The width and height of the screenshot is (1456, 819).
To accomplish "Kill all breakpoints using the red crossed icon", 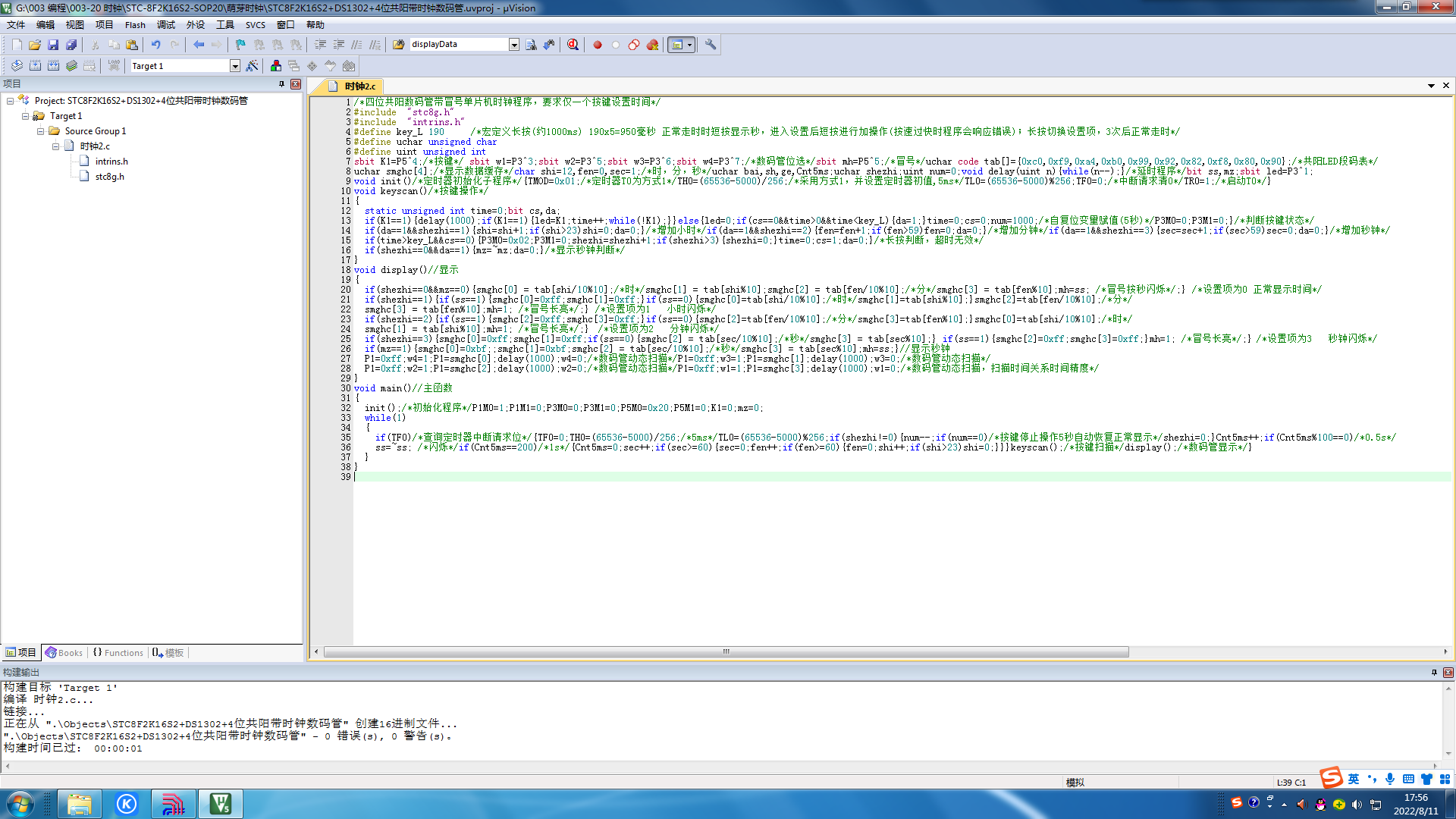I will (652, 45).
